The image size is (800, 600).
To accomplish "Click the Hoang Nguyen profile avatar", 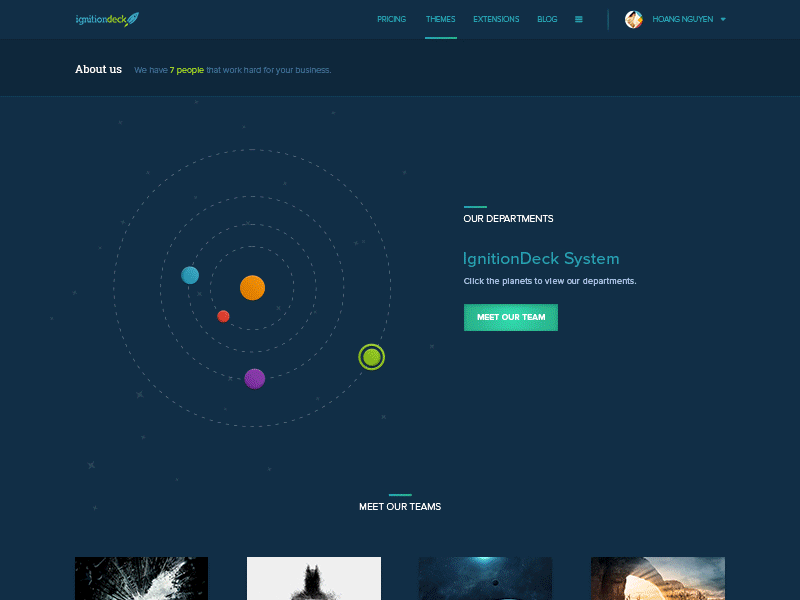I will pyautogui.click(x=634, y=18).
